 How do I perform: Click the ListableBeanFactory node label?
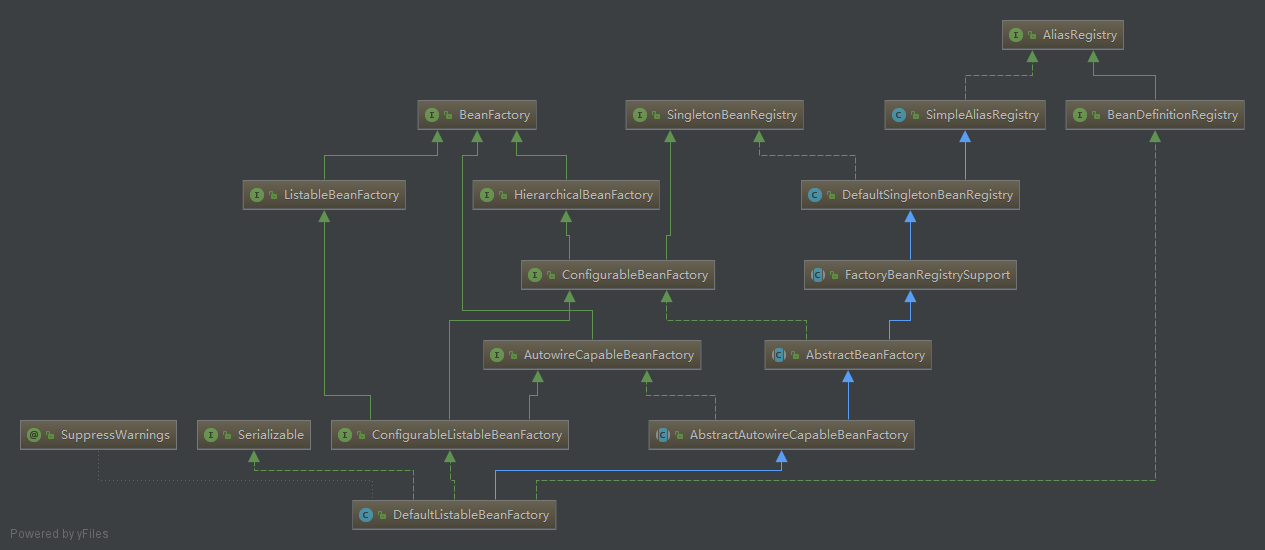click(x=341, y=195)
